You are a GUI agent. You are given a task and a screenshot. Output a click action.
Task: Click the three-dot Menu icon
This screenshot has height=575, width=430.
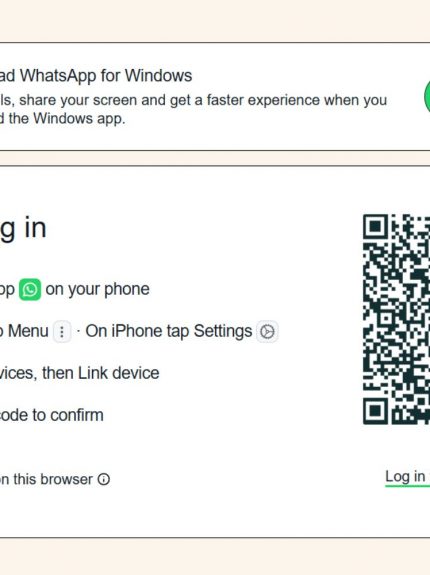[62, 332]
